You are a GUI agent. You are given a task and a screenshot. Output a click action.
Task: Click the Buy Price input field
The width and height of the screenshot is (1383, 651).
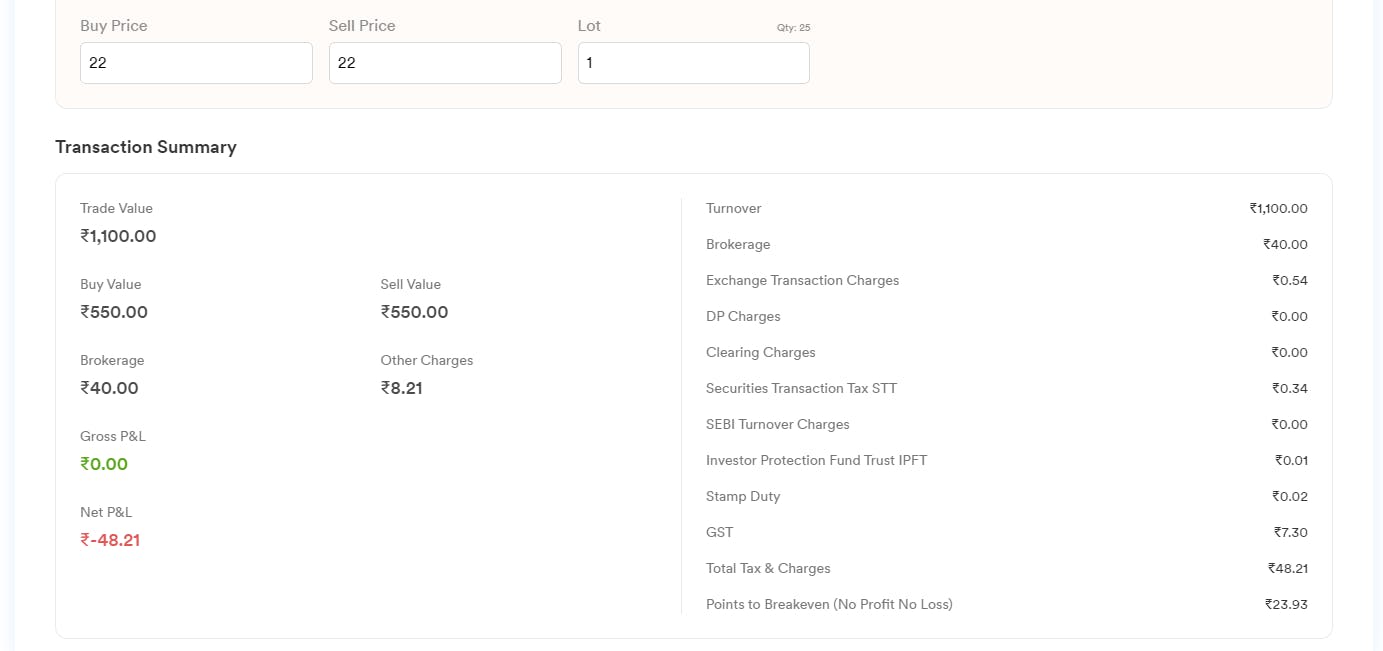pyautogui.click(x=196, y=63)
